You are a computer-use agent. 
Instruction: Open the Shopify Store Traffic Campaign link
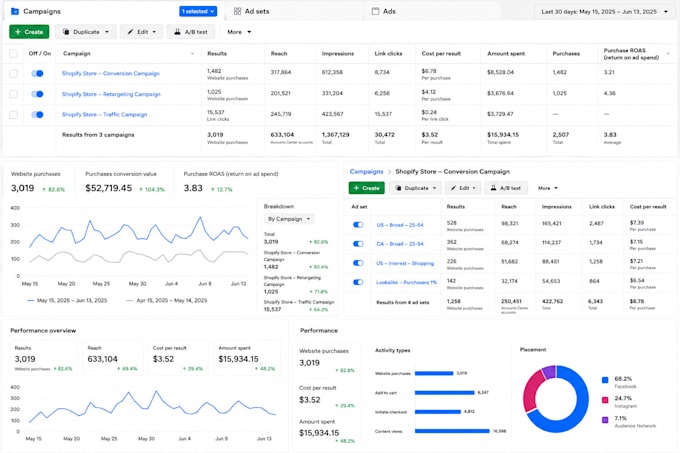105,114
